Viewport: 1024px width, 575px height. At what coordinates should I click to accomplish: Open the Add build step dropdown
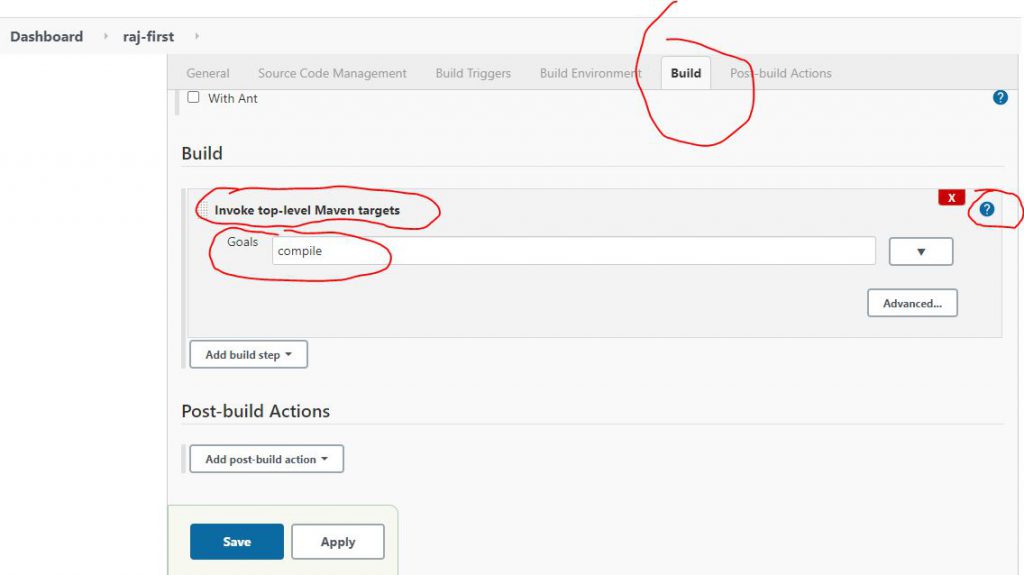[248, 355]
